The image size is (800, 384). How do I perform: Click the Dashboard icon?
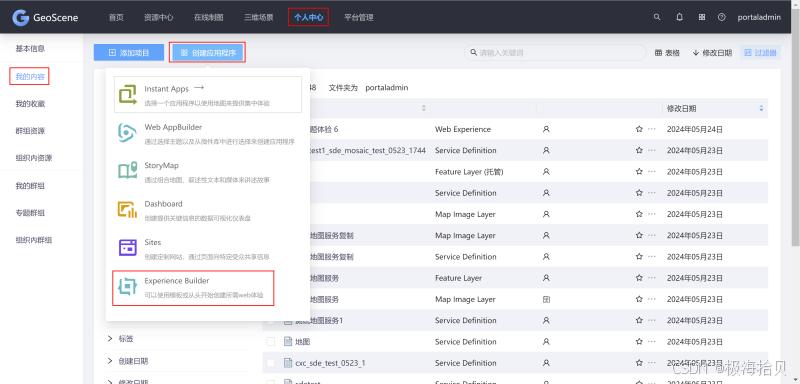pos(128,209)
